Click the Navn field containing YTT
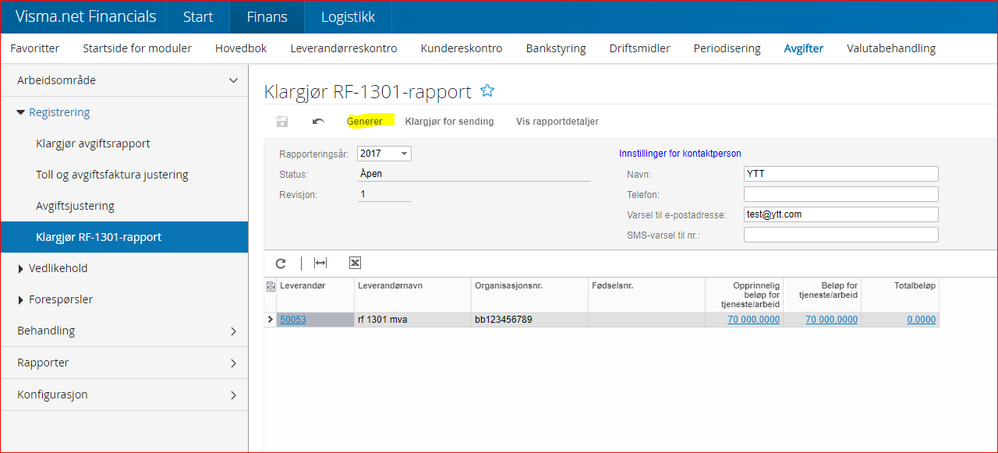998x453 pixels. click(841, 174)
